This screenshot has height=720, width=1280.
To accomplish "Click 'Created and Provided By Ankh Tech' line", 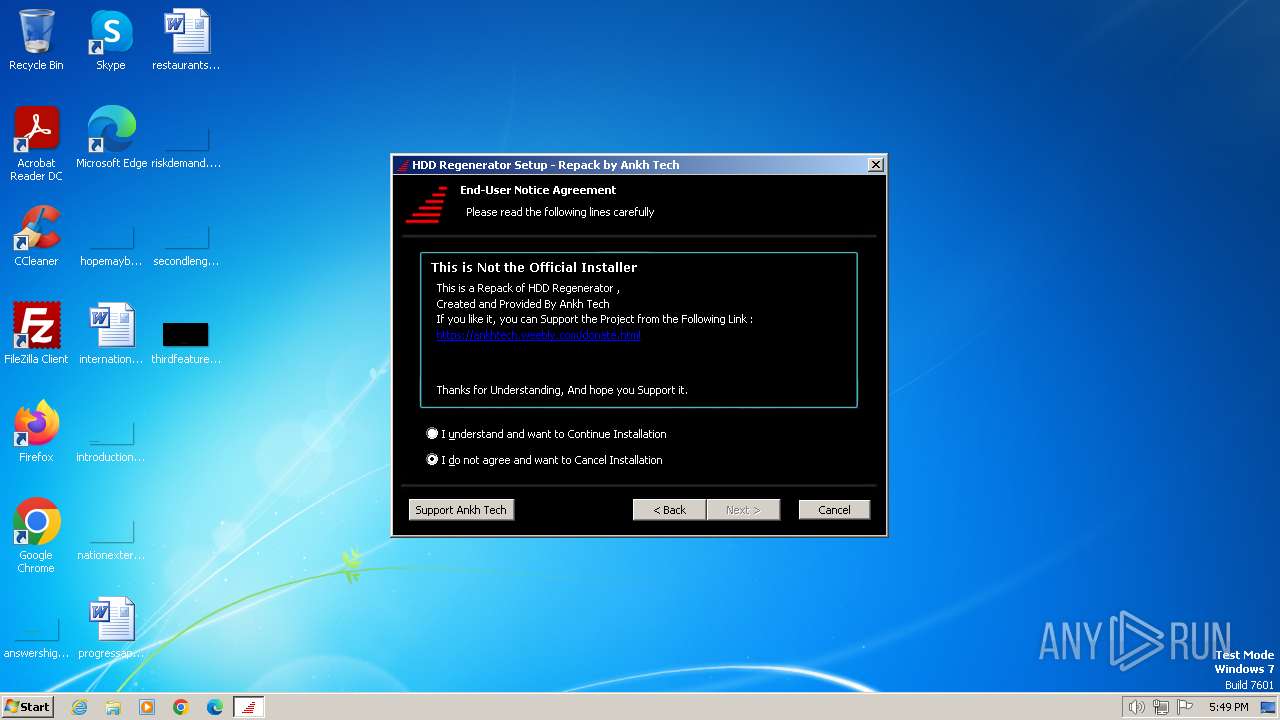I will tap(522, 304).
